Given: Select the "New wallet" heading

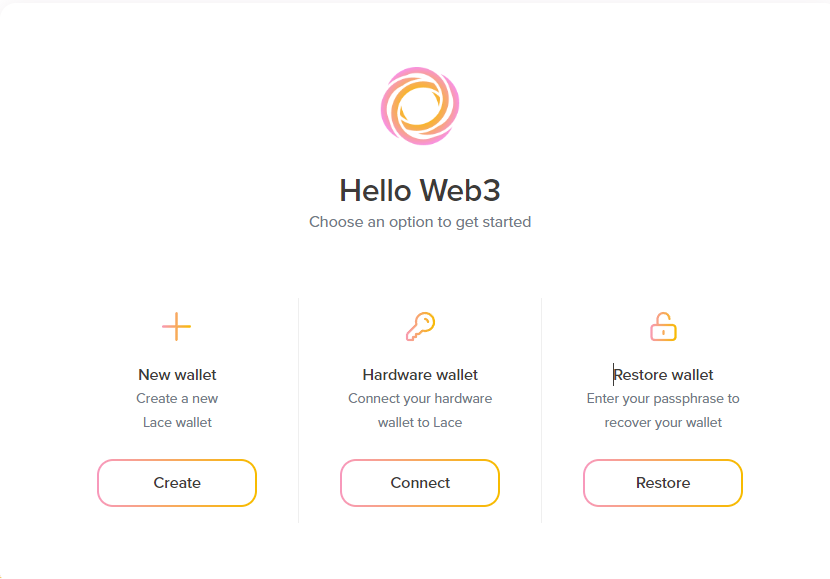Looking at the screenshot, I should [177, 375].
